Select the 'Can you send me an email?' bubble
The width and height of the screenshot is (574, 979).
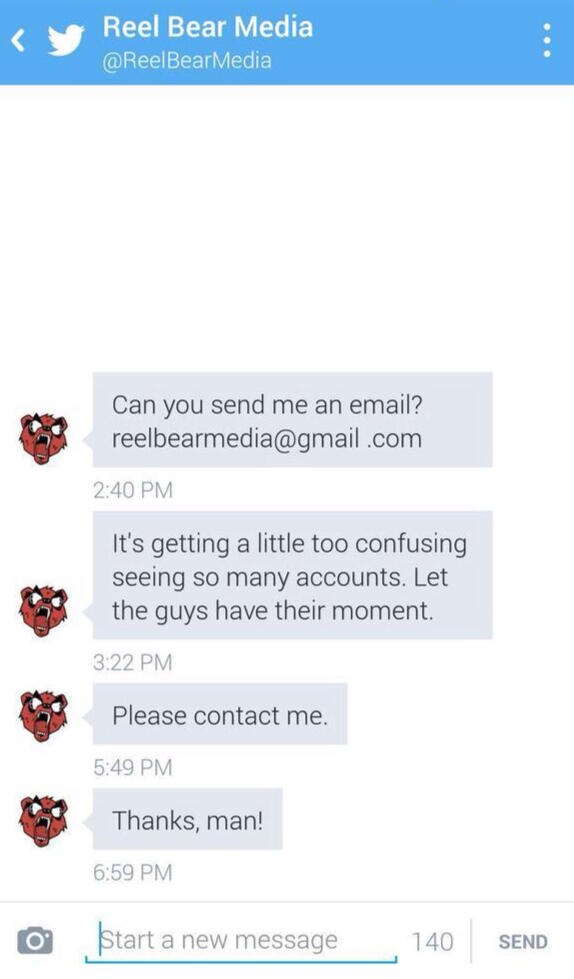click(x=292, y=420)
